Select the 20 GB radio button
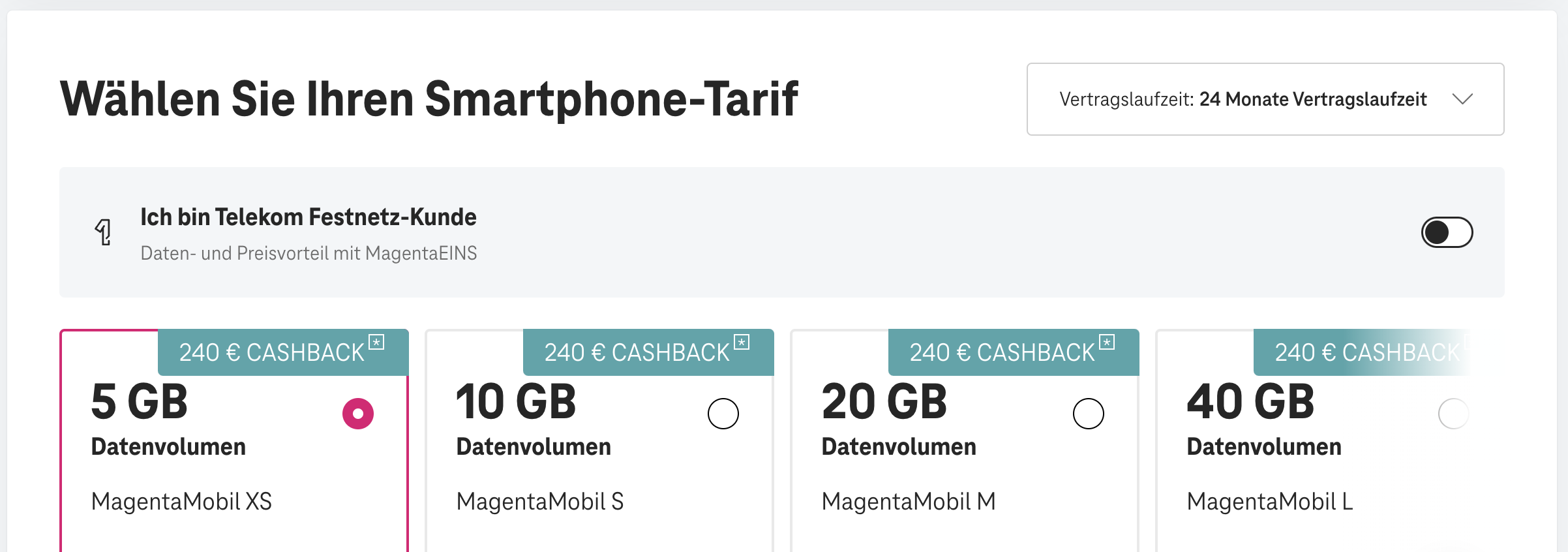This screenshot has height=552, width=1568. pos(1089,414)
